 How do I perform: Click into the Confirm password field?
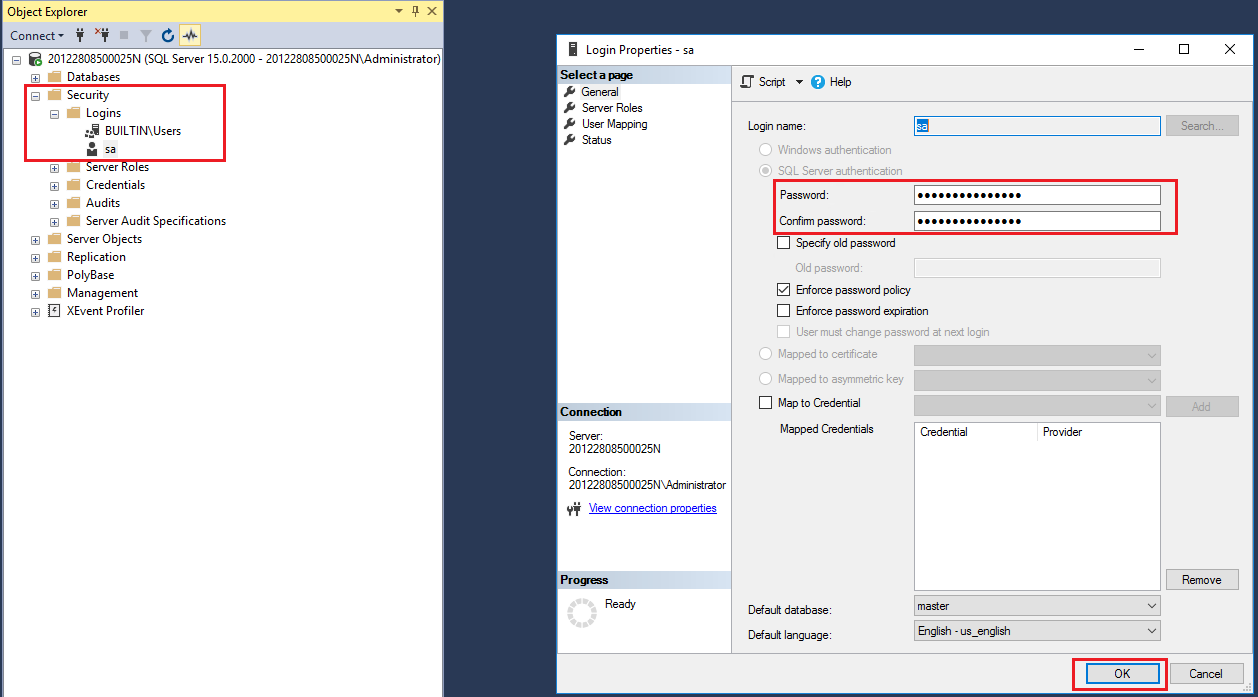coord(1036,221)
